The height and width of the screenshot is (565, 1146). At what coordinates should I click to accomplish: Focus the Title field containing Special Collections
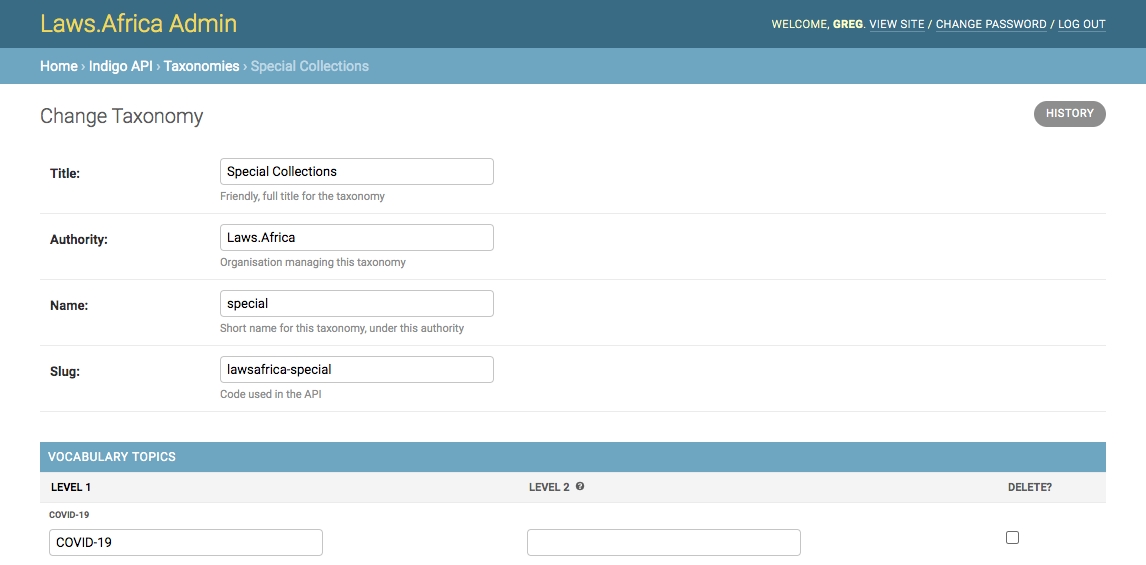point(356,172)
